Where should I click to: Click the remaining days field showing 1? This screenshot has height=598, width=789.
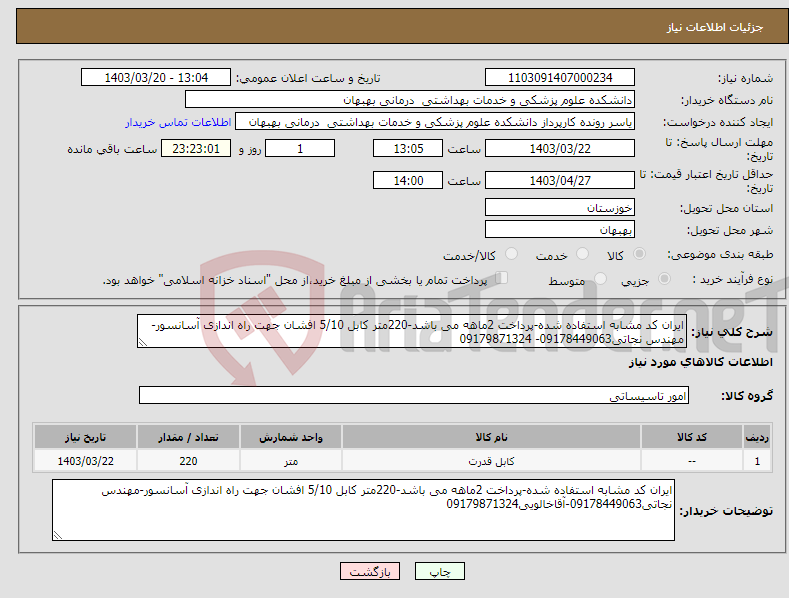pos(300,148)
